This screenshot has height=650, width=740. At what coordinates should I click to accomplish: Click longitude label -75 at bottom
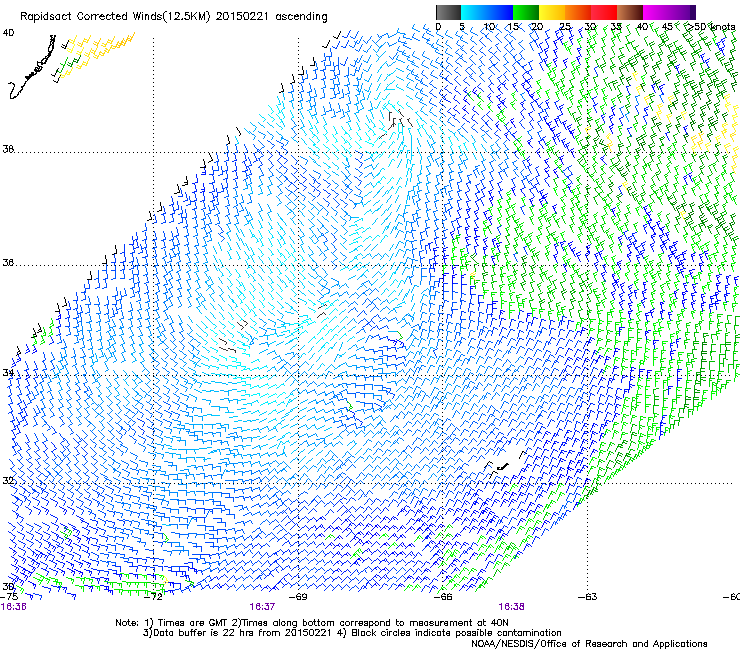point(10,597)
